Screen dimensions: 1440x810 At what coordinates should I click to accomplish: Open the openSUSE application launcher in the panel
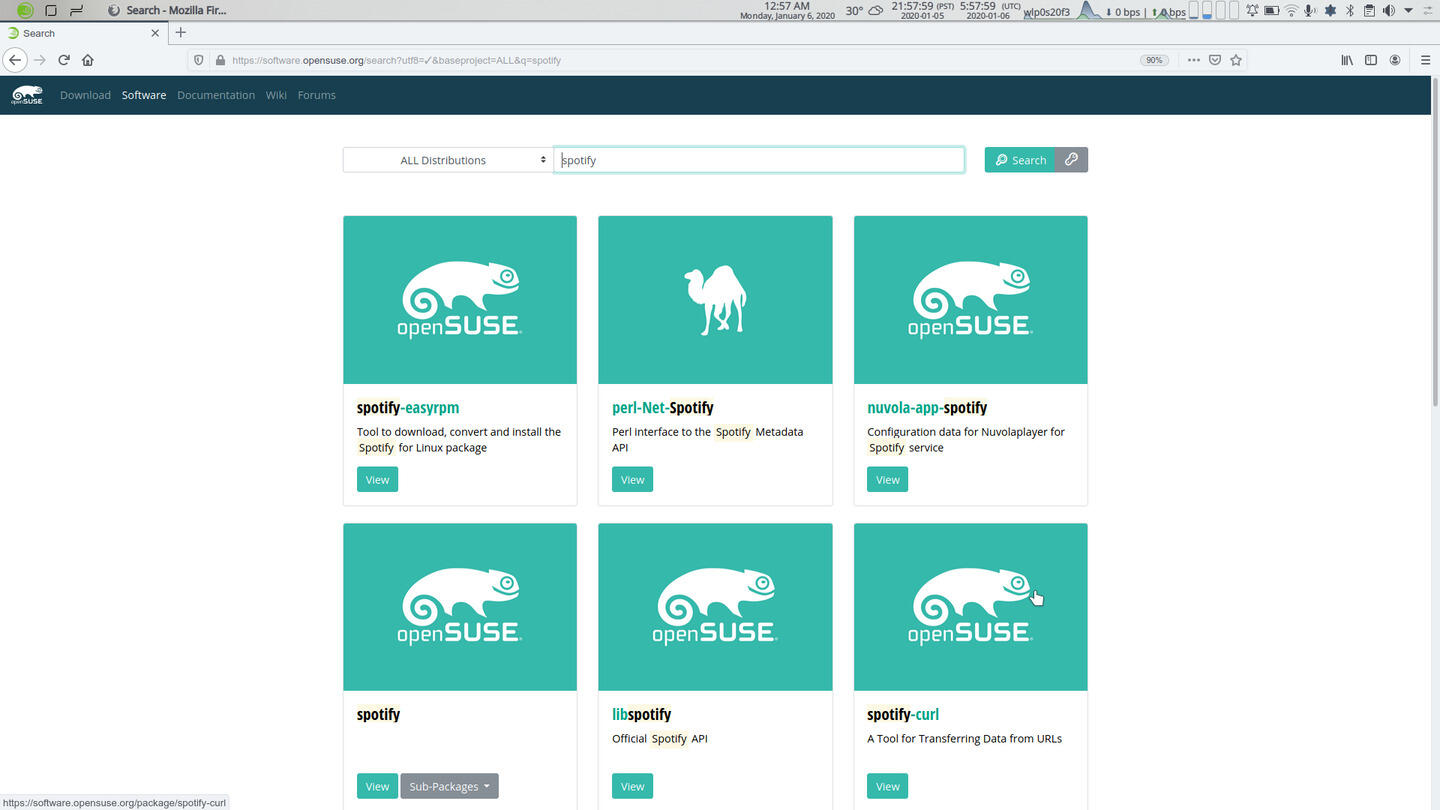[25, 10]
